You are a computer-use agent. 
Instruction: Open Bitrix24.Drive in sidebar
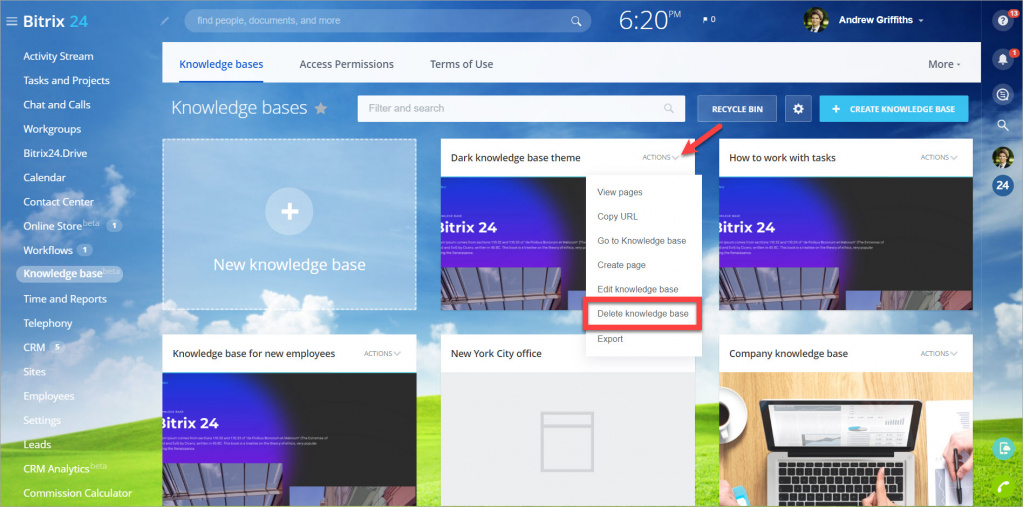point(55,153)
